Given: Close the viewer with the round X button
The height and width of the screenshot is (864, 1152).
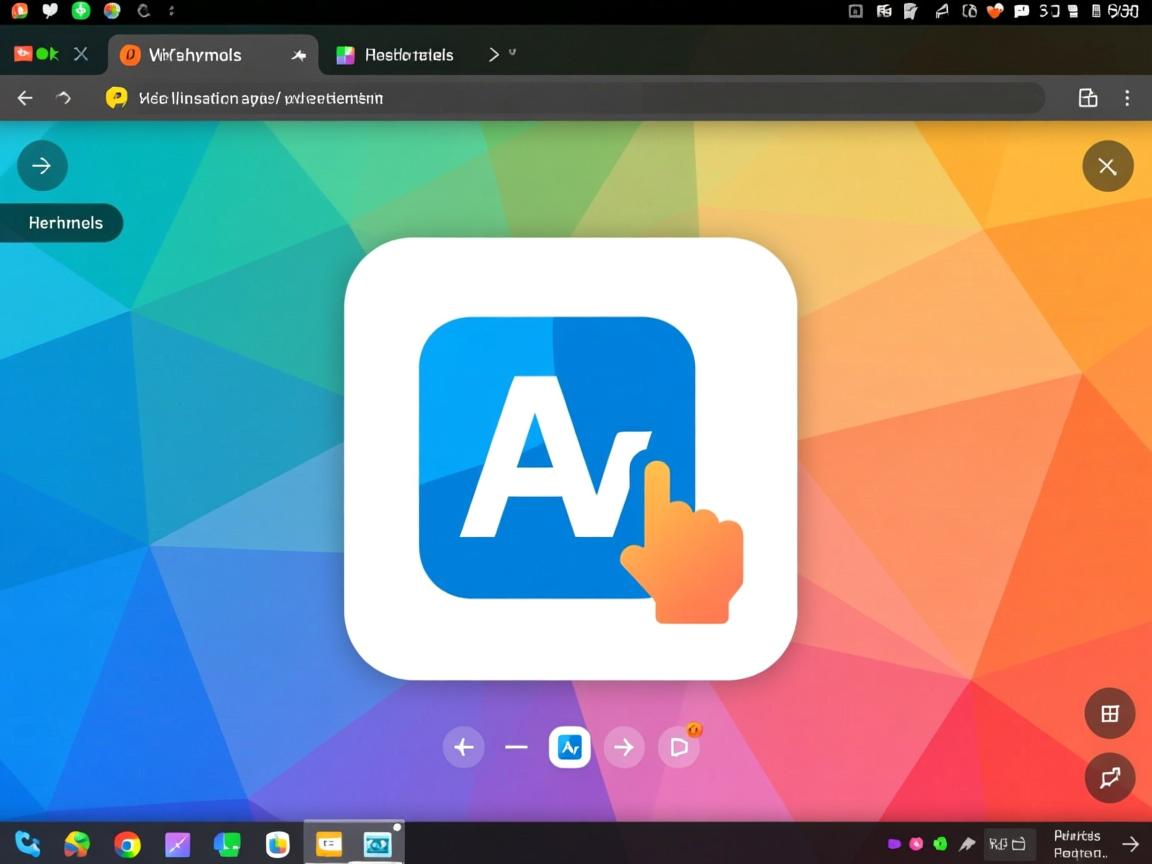Looking at the screenshot, I should 1107,166.
